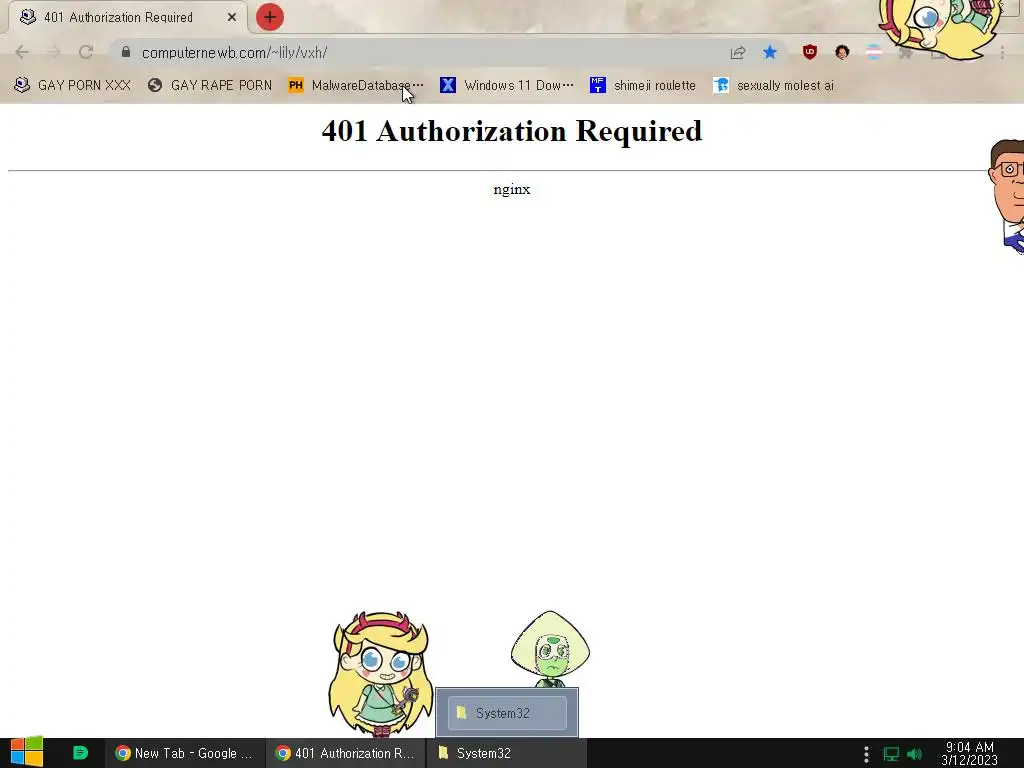Click the green Peridot shimeji character
Viewport: 1024px width, 768px height.
coord(551,649)
